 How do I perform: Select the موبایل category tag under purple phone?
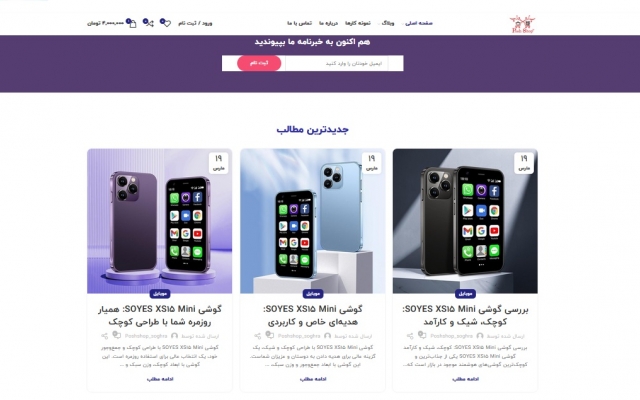click(x=160, y=293)
